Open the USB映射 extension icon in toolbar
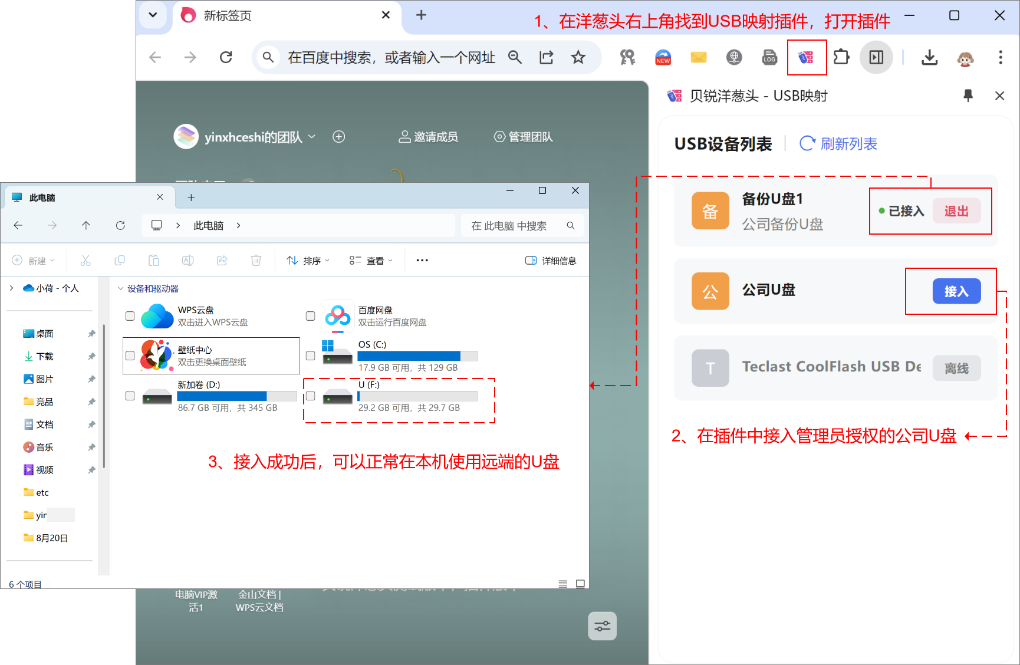1020x665 pixels. (x=807, y=57)
